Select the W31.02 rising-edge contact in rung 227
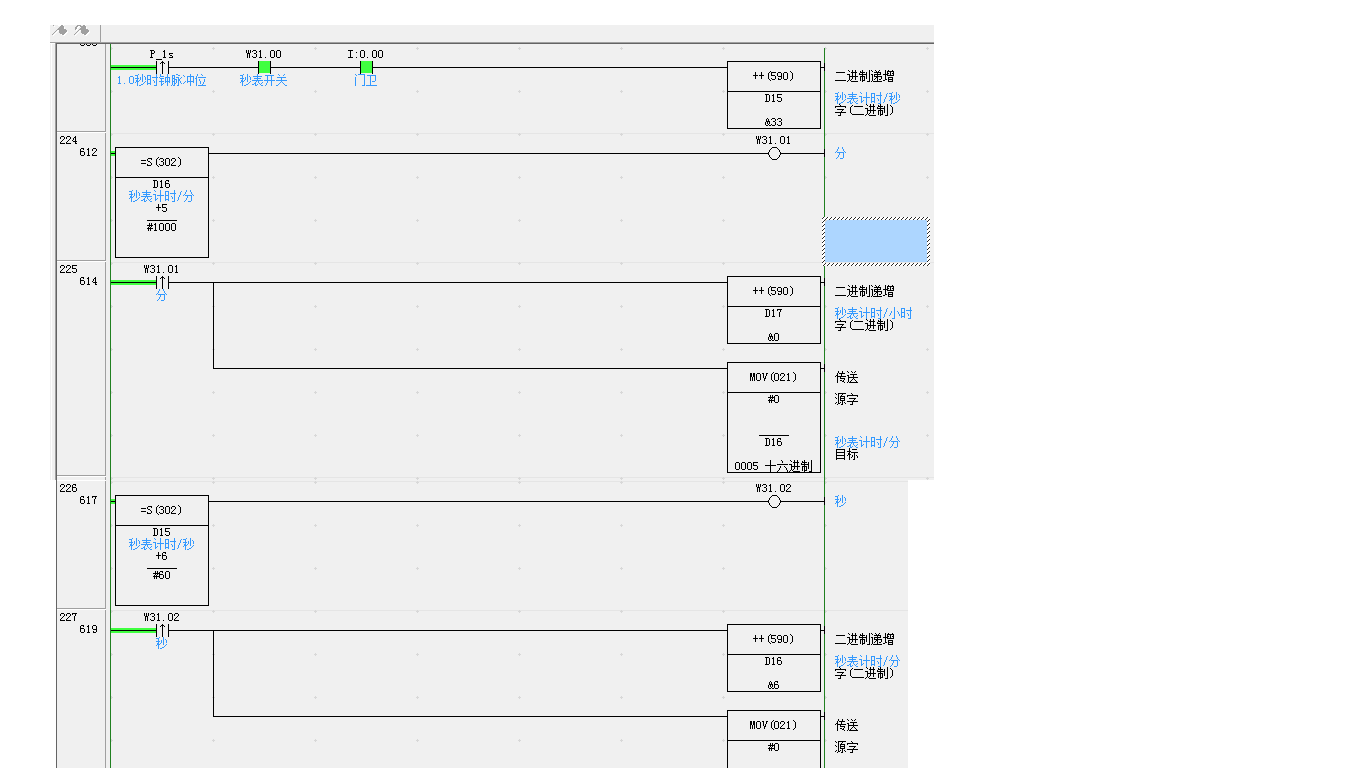1366x768 pixels. click(x=162, y=631)
